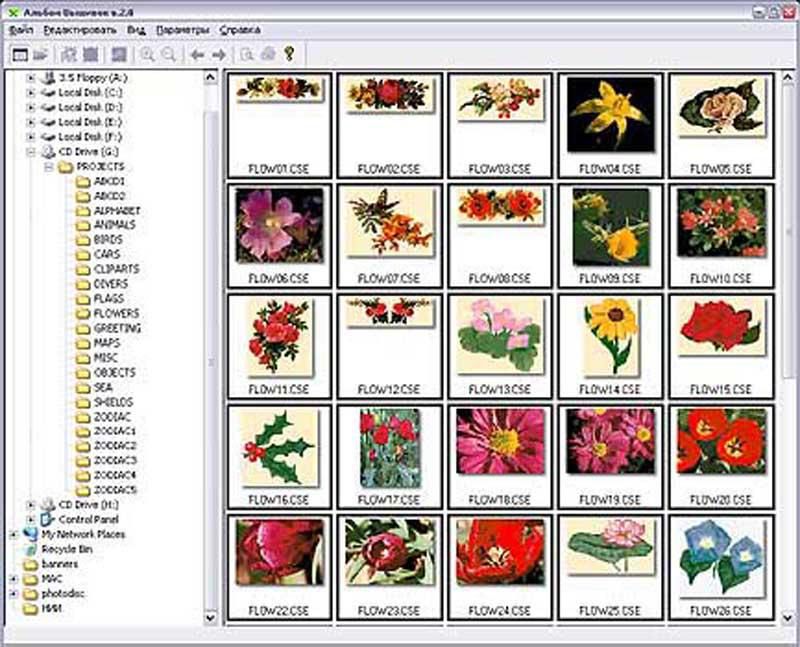Image resolution: width=800 pixels, height=647 pixels.
Task: Click the zoom in magnifier toolbar icon
Action: point(148,54)
